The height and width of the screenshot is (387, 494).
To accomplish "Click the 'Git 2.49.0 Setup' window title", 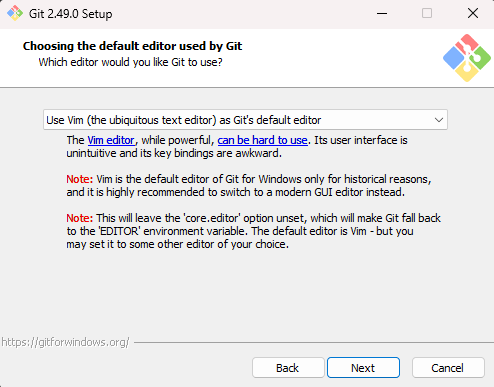I will click(71, 14).
